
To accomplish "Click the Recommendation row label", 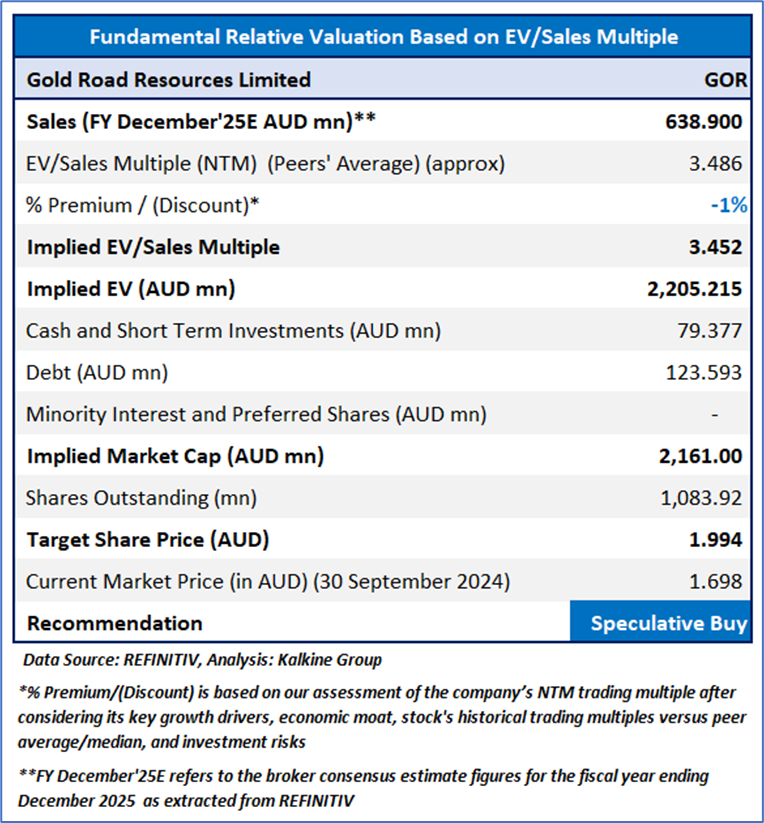I will pos(114,623).
